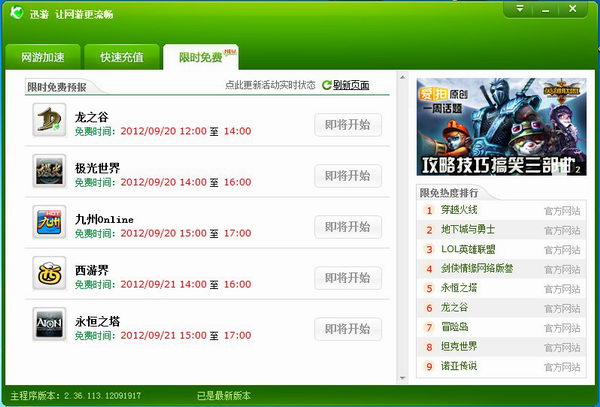Click 官方网站 link for 诺亚传说
The height and width of the screenshot is (407, 600).
tap(562, 367)
